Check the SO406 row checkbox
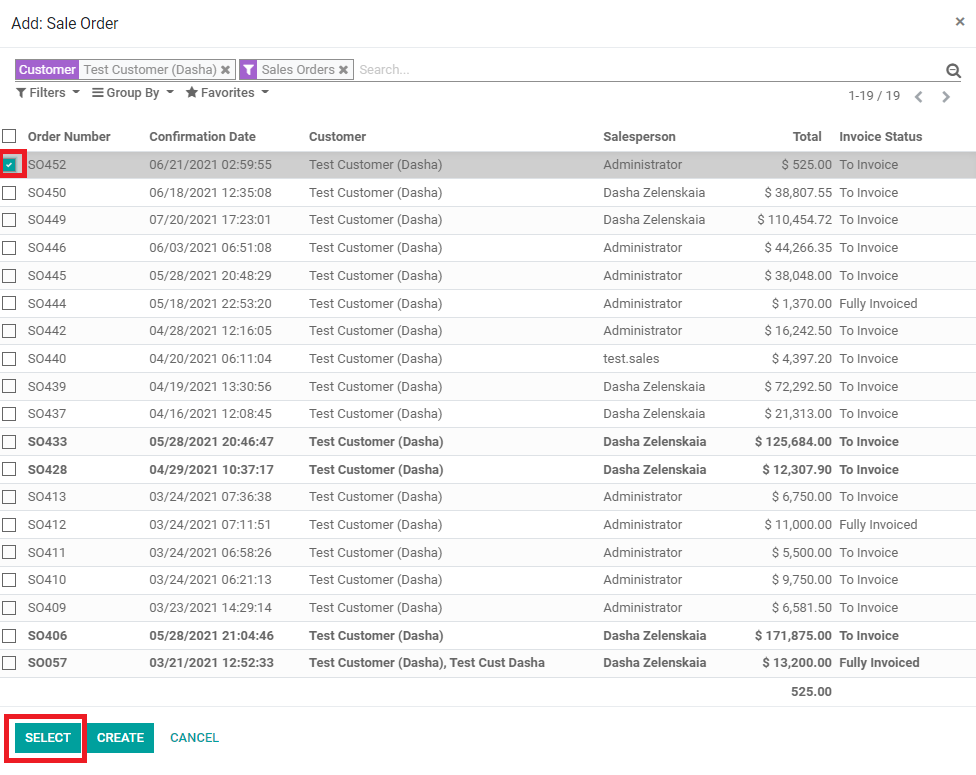This screenshot has height=775, width=976. 9,636
